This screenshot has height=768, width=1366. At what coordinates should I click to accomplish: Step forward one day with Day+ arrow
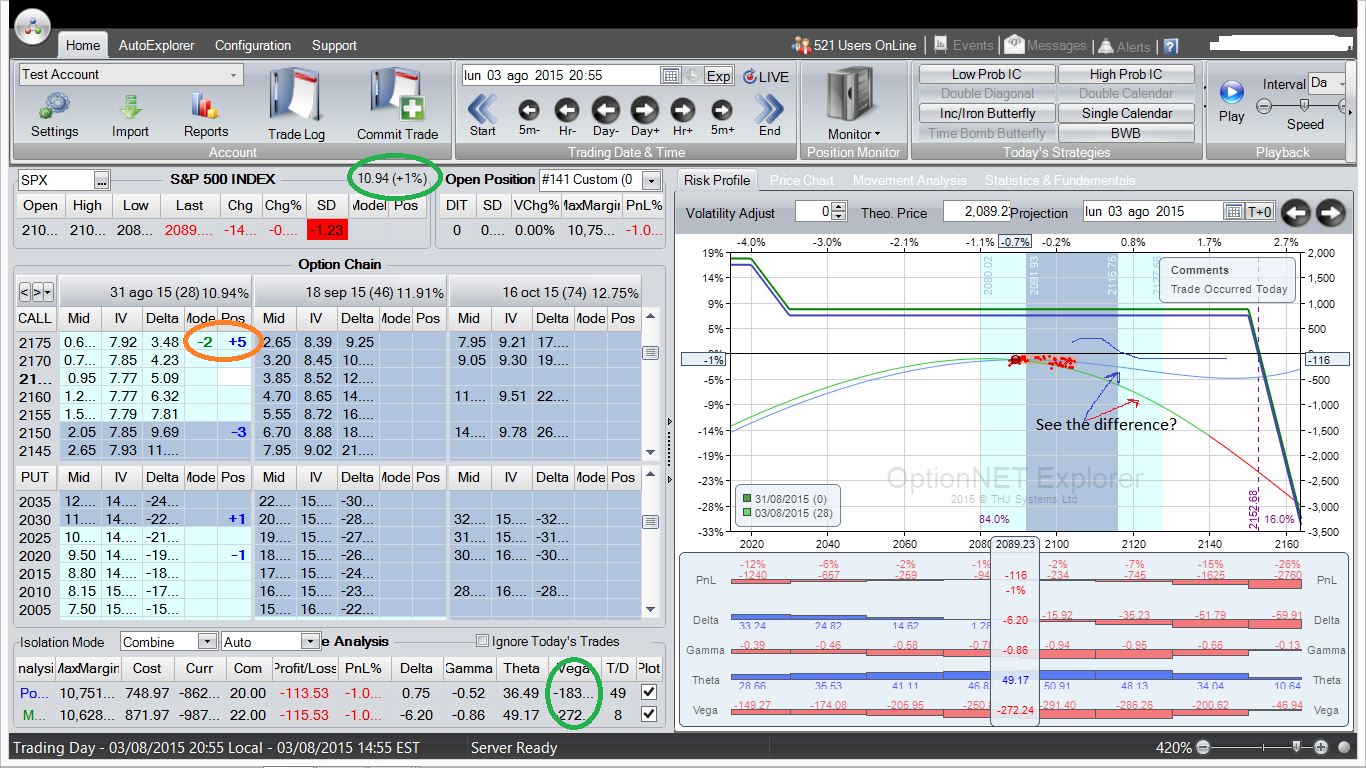tap(644, 110)
